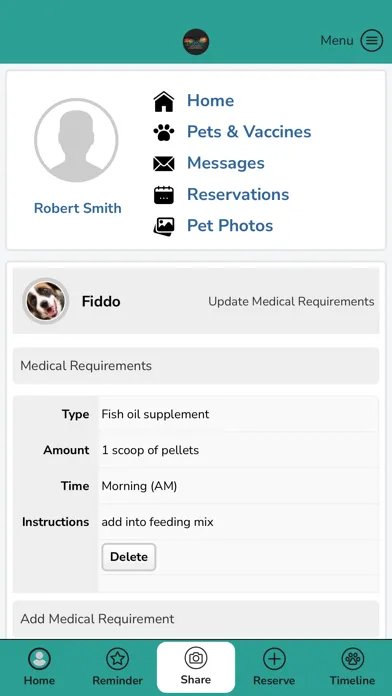Open the Reserve plus tab
Viewport: 392px width, 696px height.
(x=274, y=667)
